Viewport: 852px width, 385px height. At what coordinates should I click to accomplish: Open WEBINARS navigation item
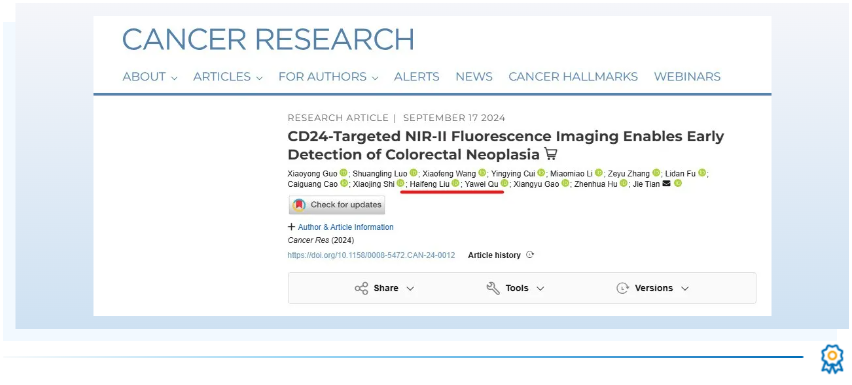point(687,77)
